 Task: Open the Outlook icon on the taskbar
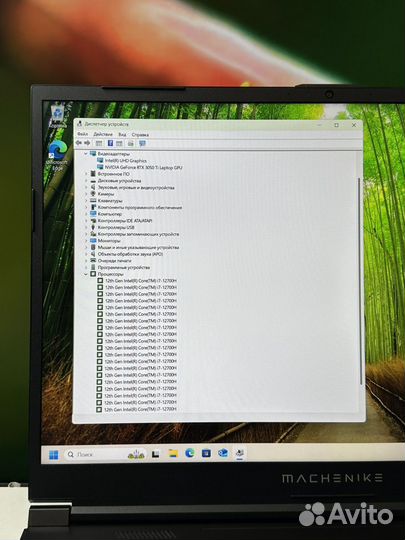[223, 453]
